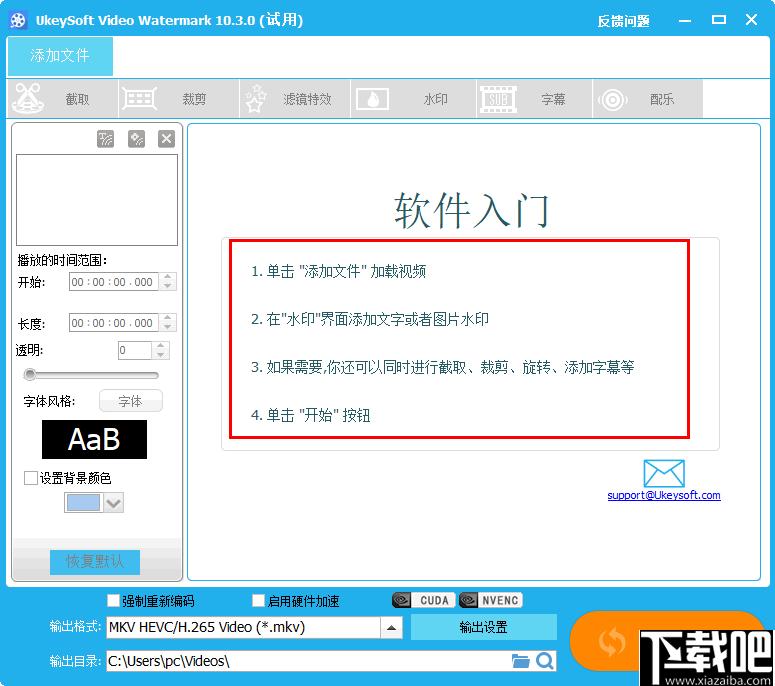The height and width of the screenshot is (686, 775).
Task: Increase the 透明 transparency value
Action: (161, 345)
